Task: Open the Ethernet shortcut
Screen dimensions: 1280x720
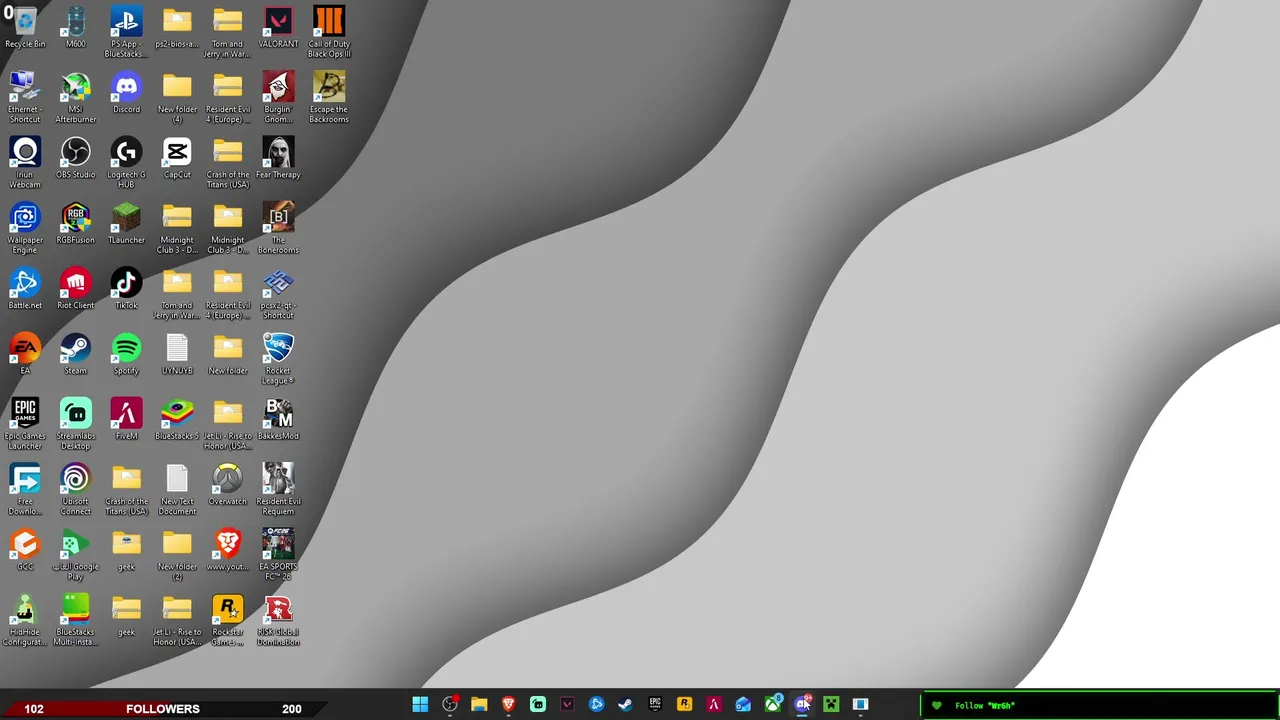Action: (x=25, y=98)
